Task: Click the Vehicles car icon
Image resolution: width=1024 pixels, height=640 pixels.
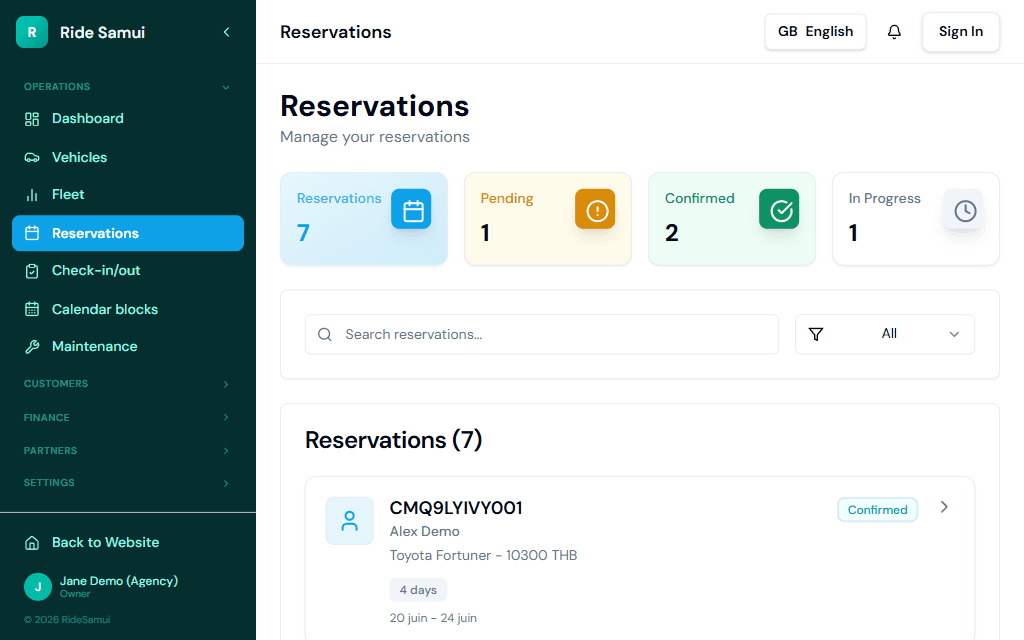Action: [x=32, y=157]
